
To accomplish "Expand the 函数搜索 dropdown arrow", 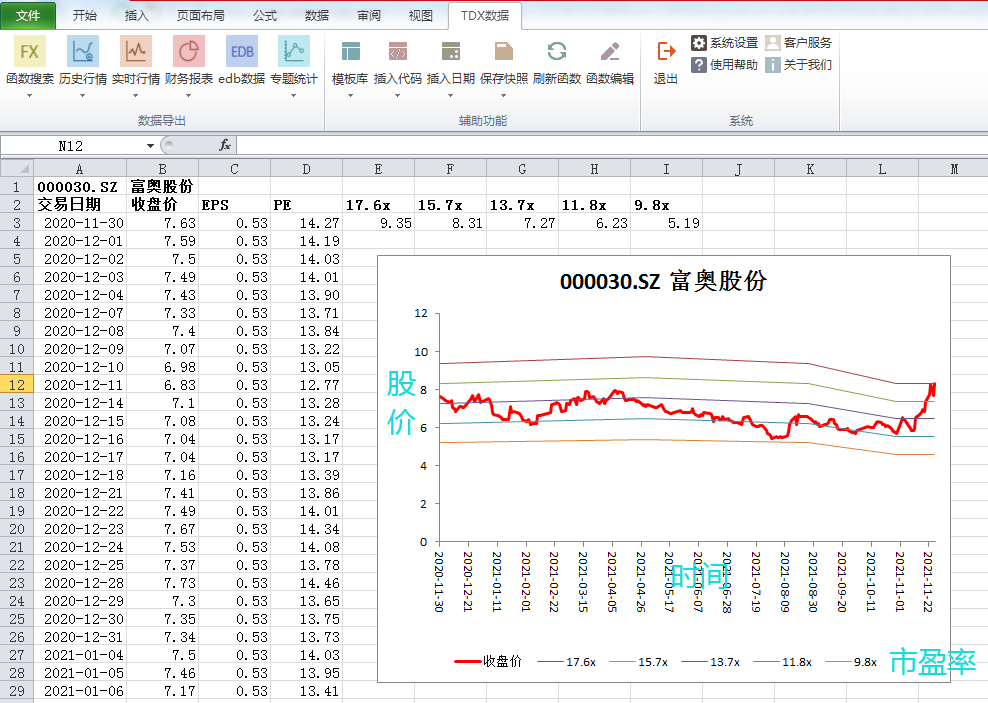I will point(29,96).
